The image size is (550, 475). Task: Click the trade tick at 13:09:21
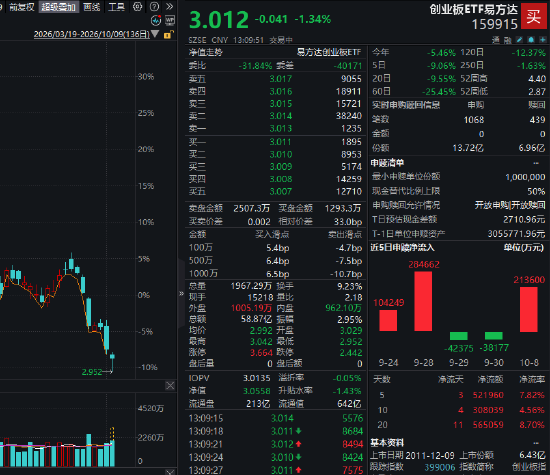click(276, 444)
